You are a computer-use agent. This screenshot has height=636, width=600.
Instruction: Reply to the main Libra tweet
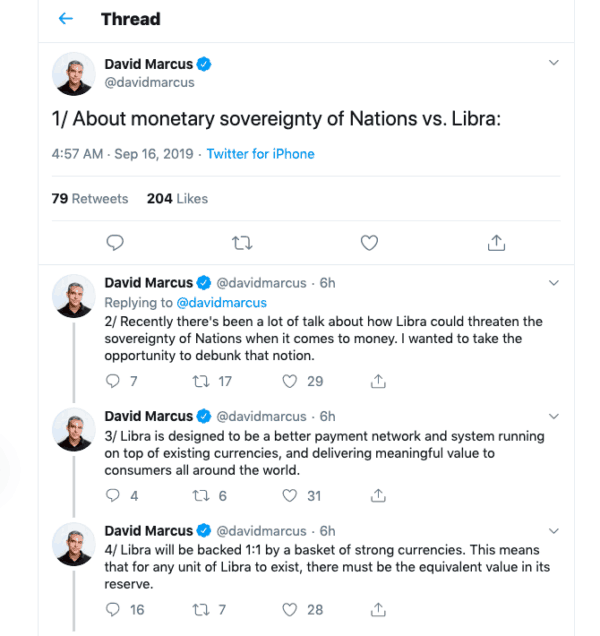(115, 242)
